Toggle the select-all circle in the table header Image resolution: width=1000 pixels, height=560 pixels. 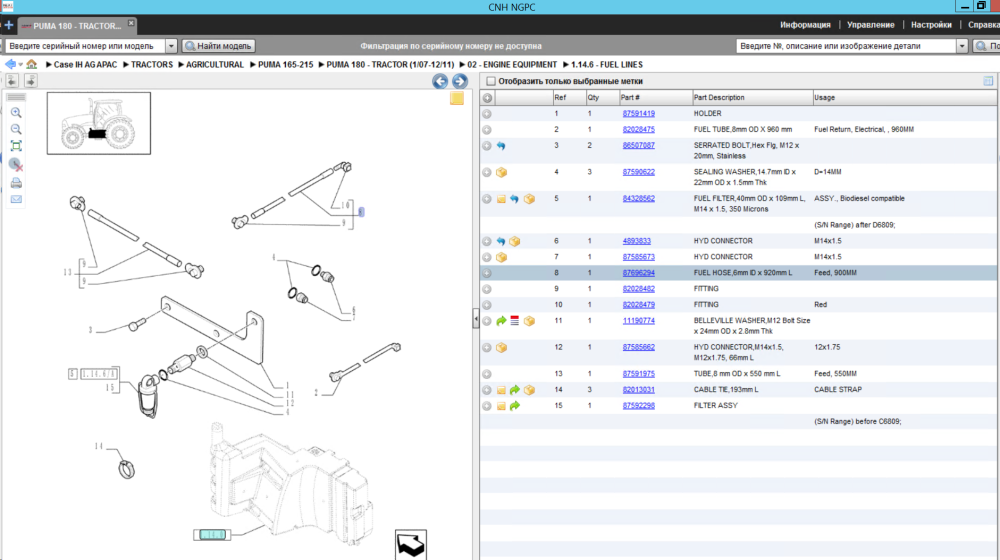(487, 98)
